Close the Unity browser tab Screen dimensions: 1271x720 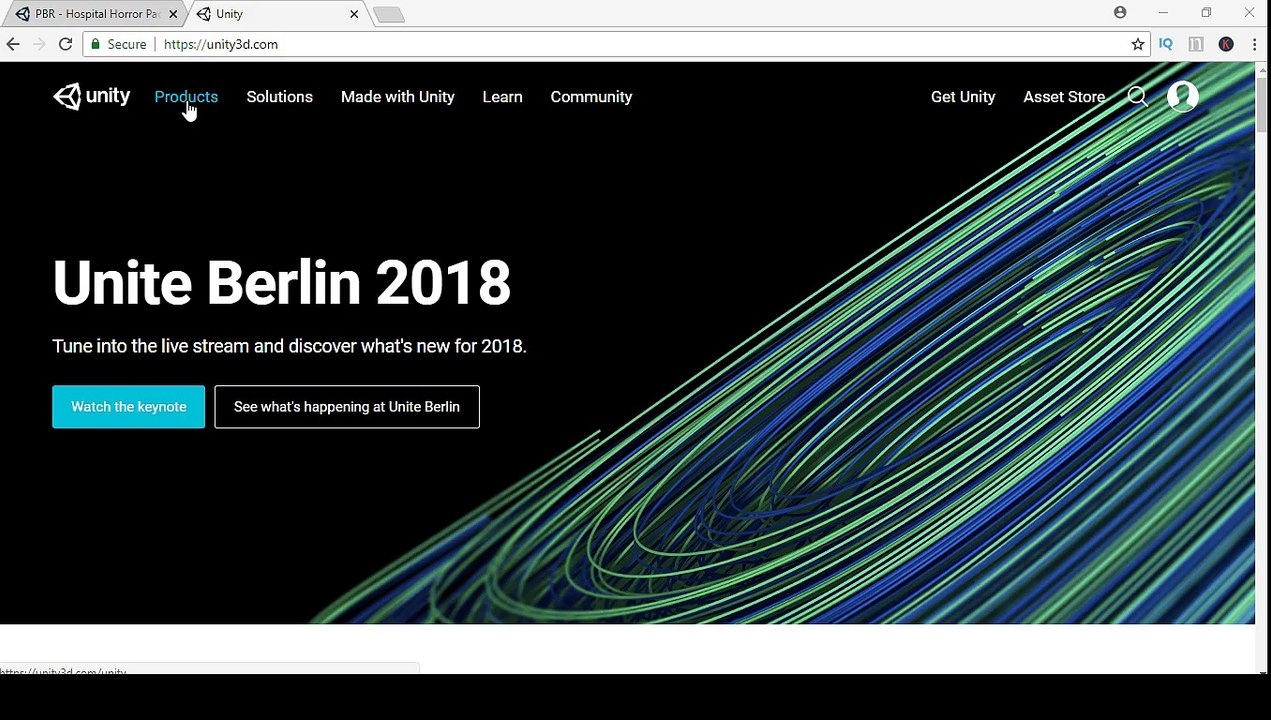[x=354, y=14]
